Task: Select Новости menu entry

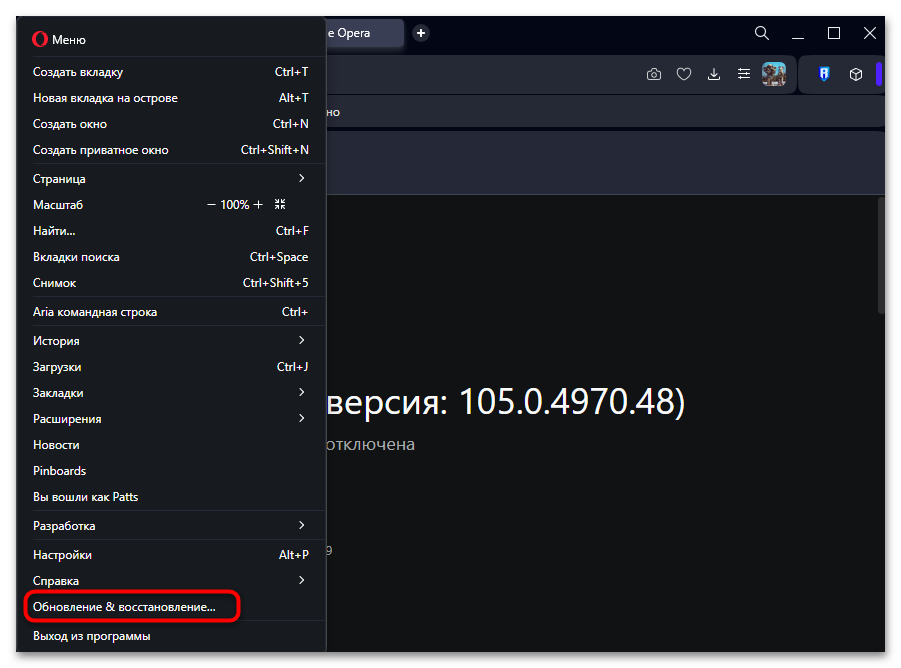Action: (171, 445)
